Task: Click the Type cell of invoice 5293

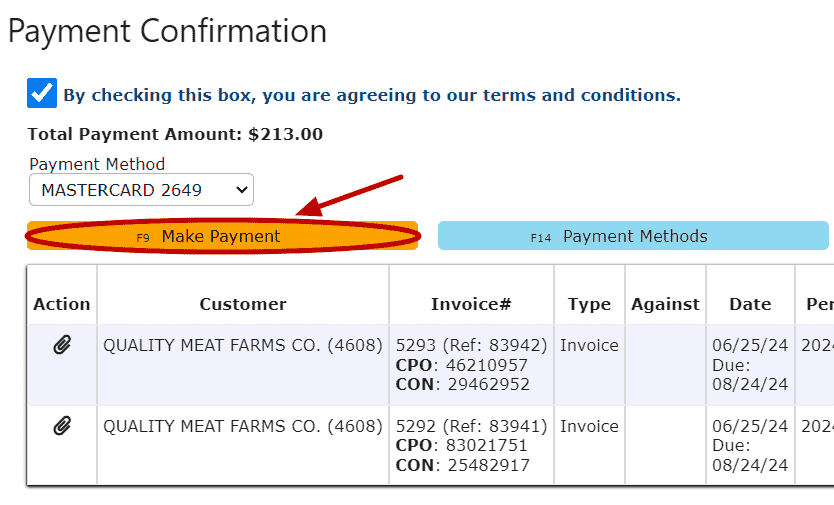Action: 589,346
